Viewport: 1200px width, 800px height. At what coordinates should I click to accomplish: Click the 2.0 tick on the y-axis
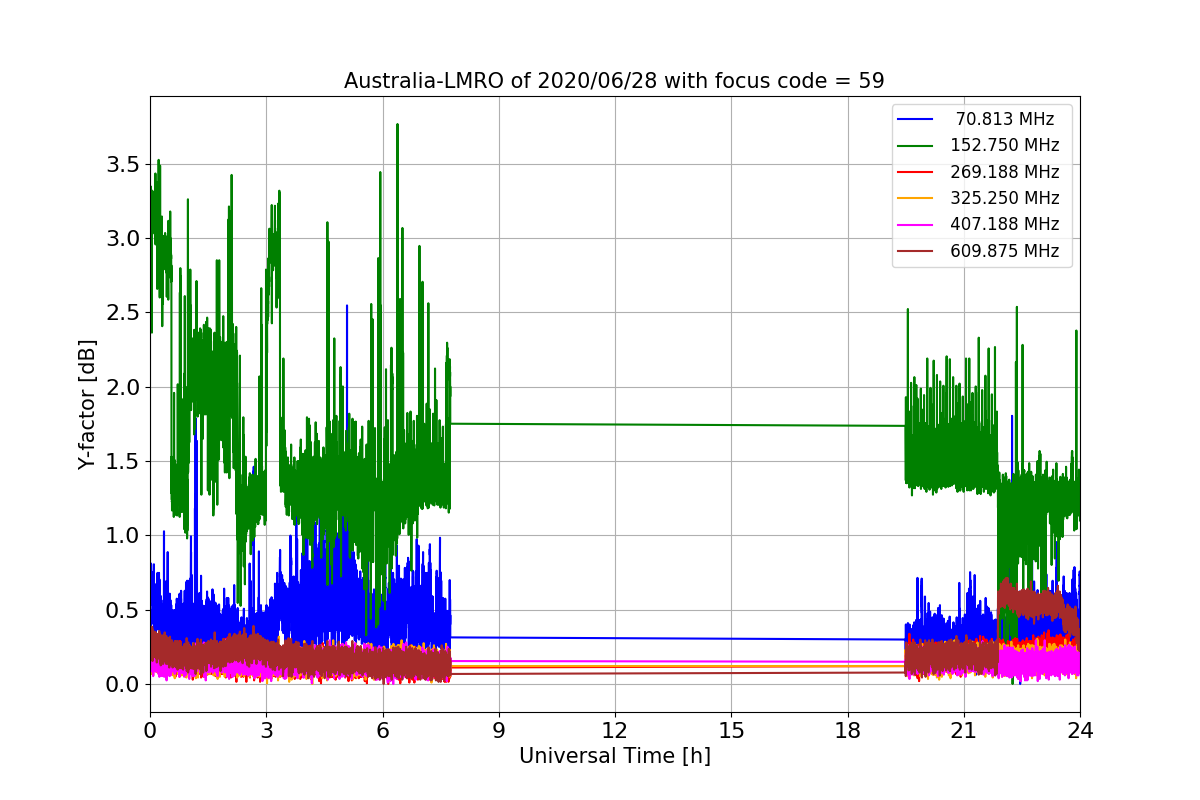coord(122,387)
